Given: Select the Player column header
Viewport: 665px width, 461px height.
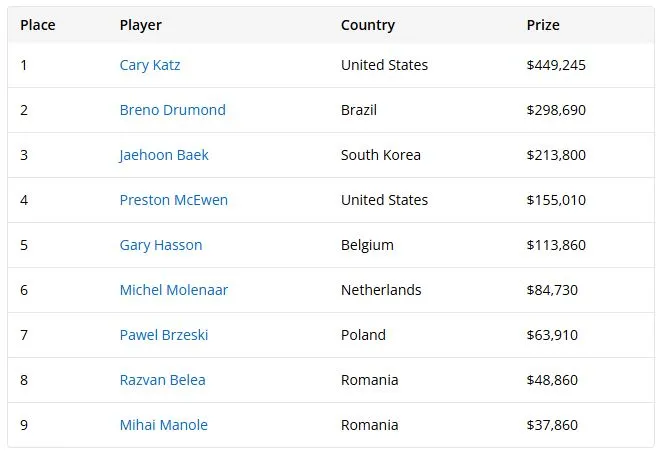Looking at the screenshot, I should pyautogui.click(x=140, y=25).
